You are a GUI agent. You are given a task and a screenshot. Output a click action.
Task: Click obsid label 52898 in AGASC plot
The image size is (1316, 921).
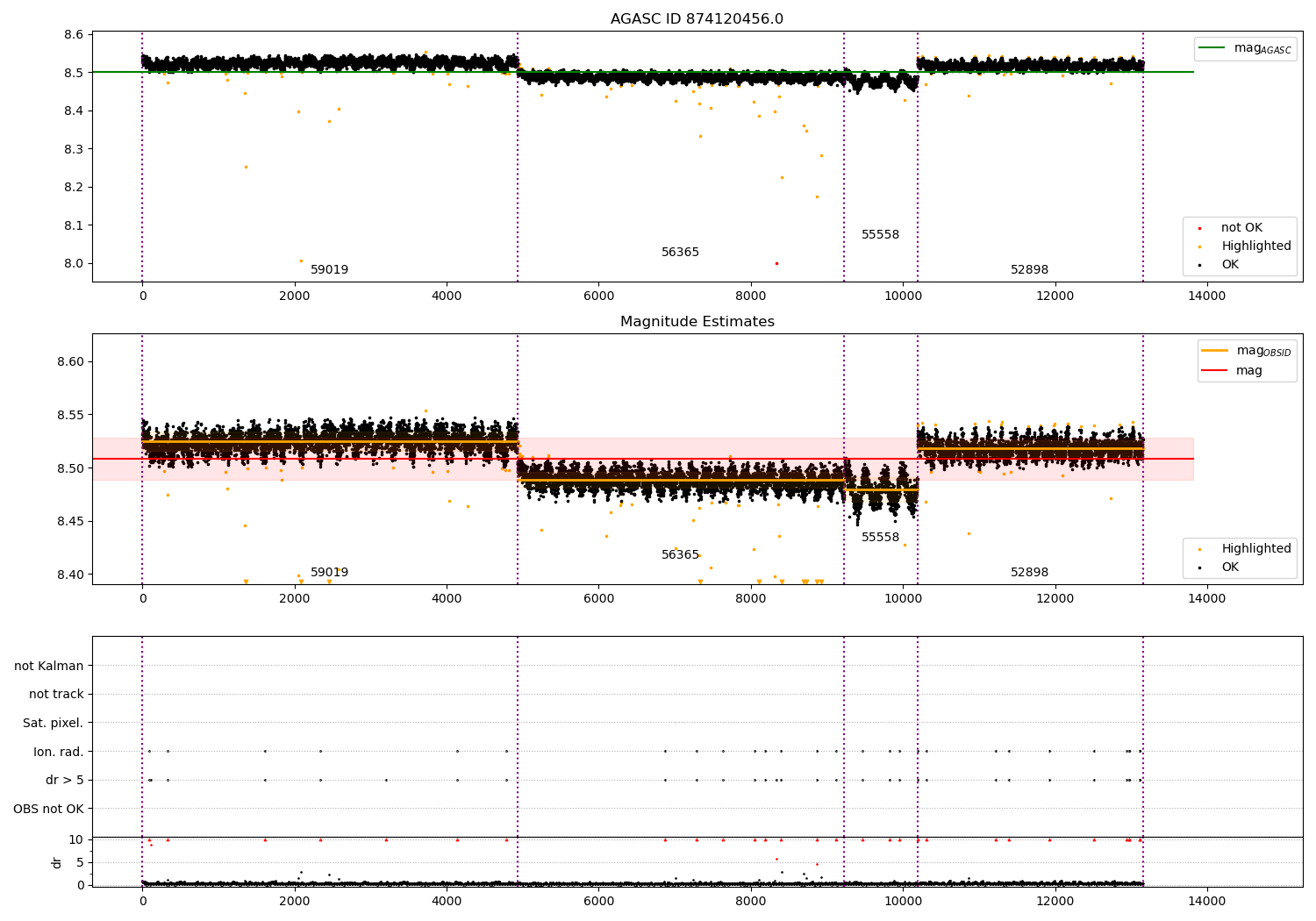tap(1029, 270)
